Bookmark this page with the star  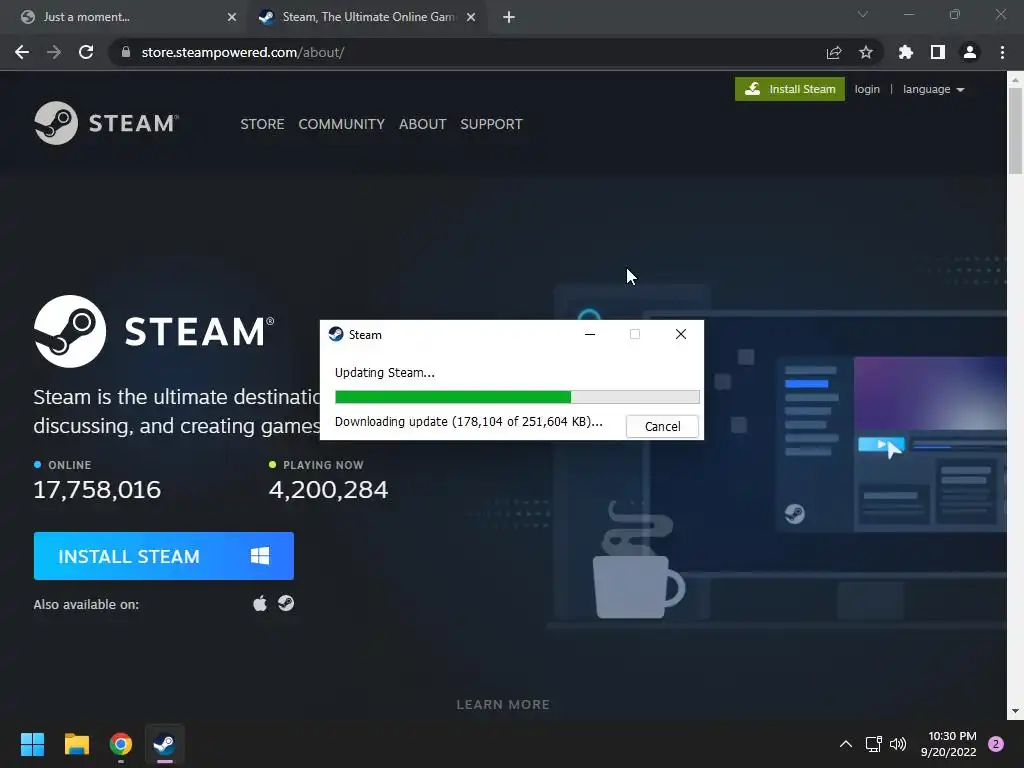(866, 52)
